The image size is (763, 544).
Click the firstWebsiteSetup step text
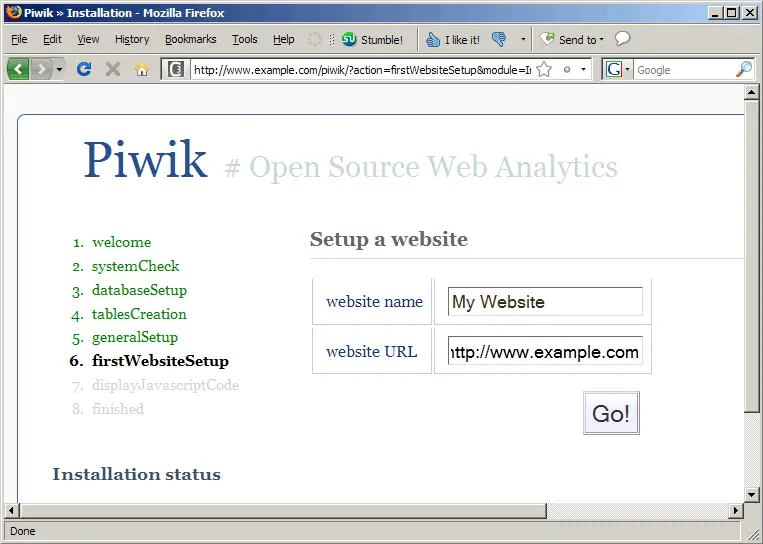(160, 361)
